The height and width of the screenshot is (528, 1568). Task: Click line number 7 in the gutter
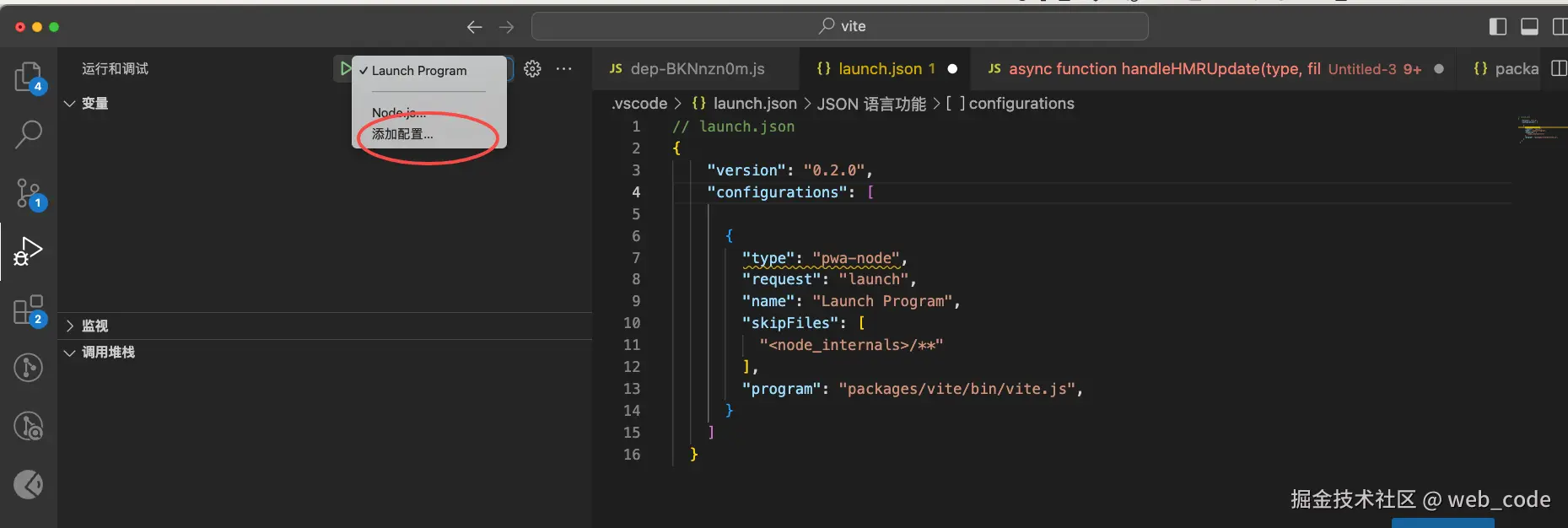pos(636,258)
